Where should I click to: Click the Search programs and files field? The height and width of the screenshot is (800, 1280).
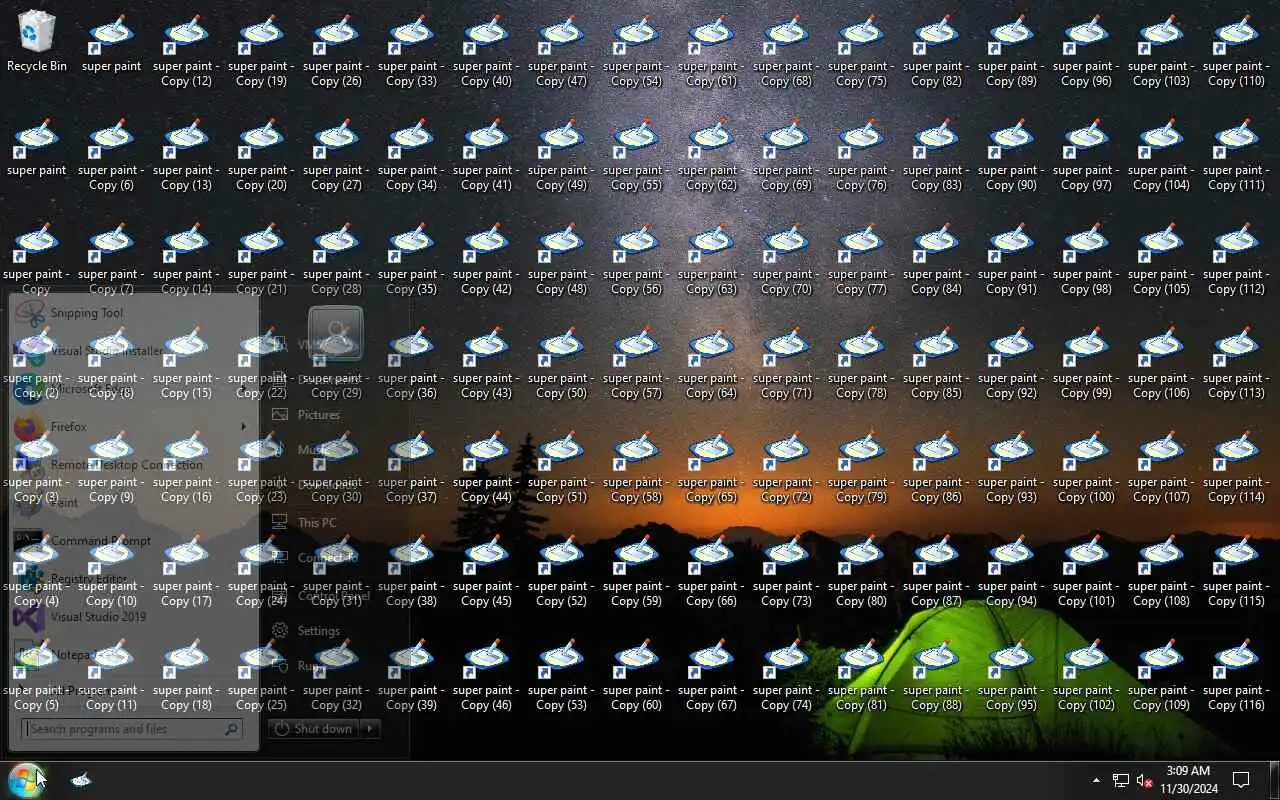click(132, 729)
